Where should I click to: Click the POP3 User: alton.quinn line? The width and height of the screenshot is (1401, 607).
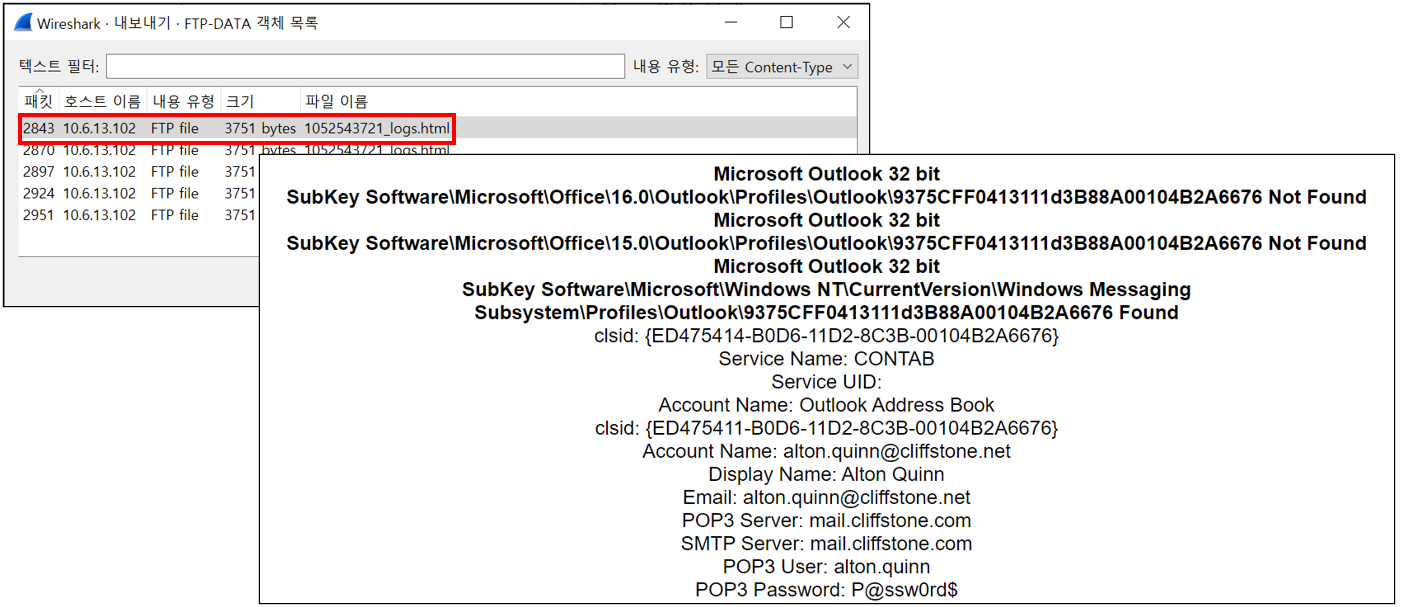826,567
